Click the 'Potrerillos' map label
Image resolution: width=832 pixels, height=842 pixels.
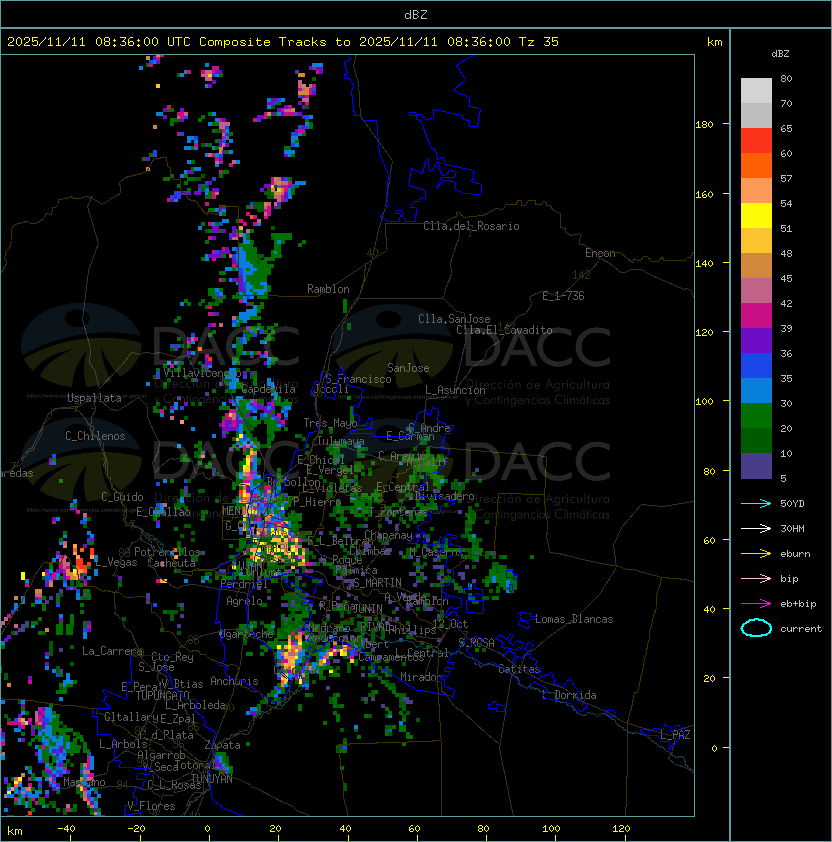pos(167,552)
